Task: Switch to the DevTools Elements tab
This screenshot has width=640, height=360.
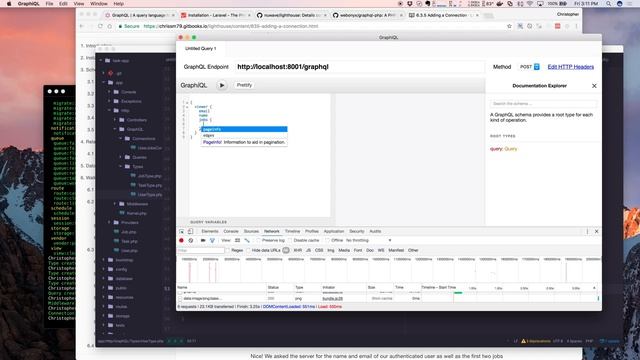Action: coord(210,231)
